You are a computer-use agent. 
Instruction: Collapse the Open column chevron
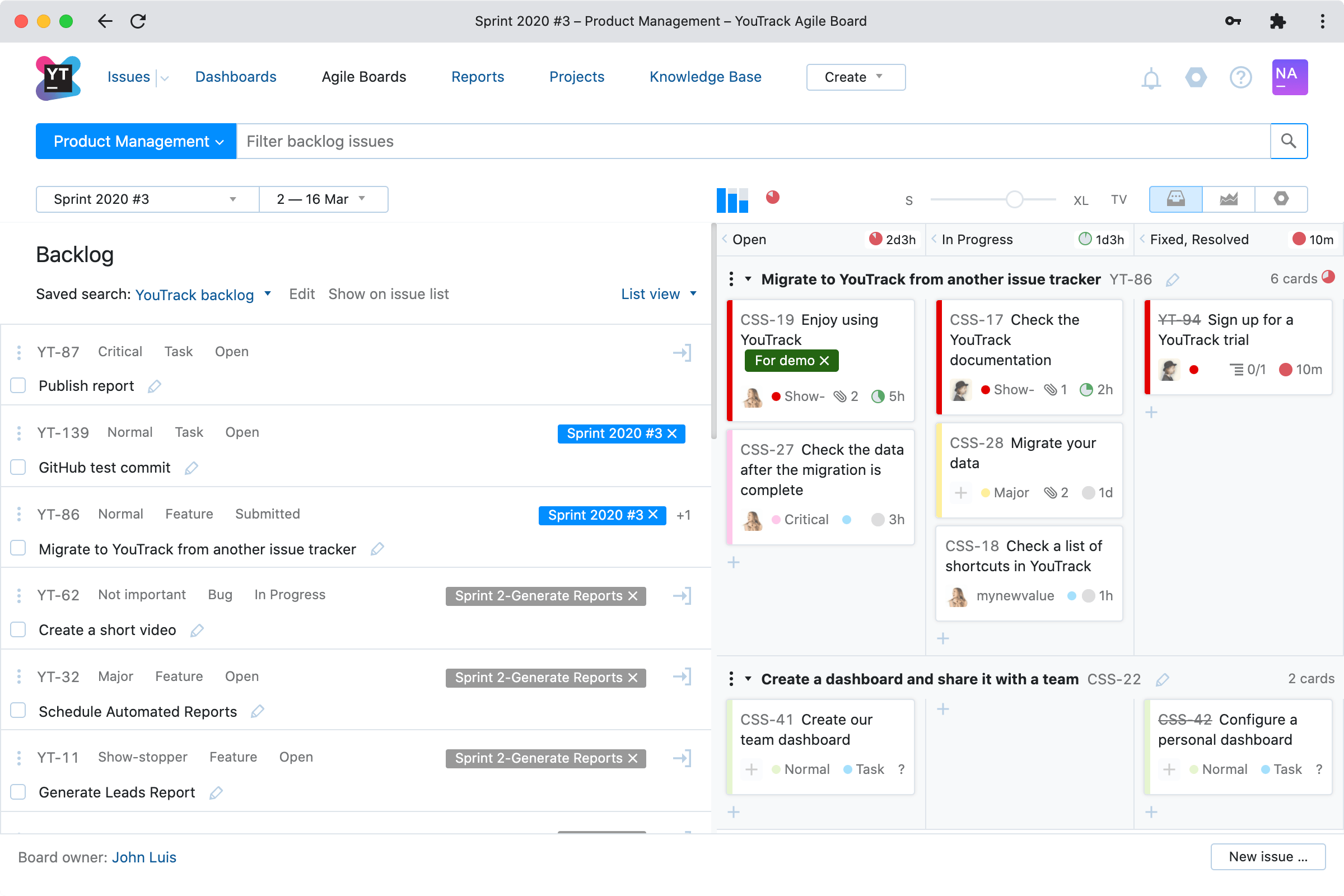pos(725,240)
